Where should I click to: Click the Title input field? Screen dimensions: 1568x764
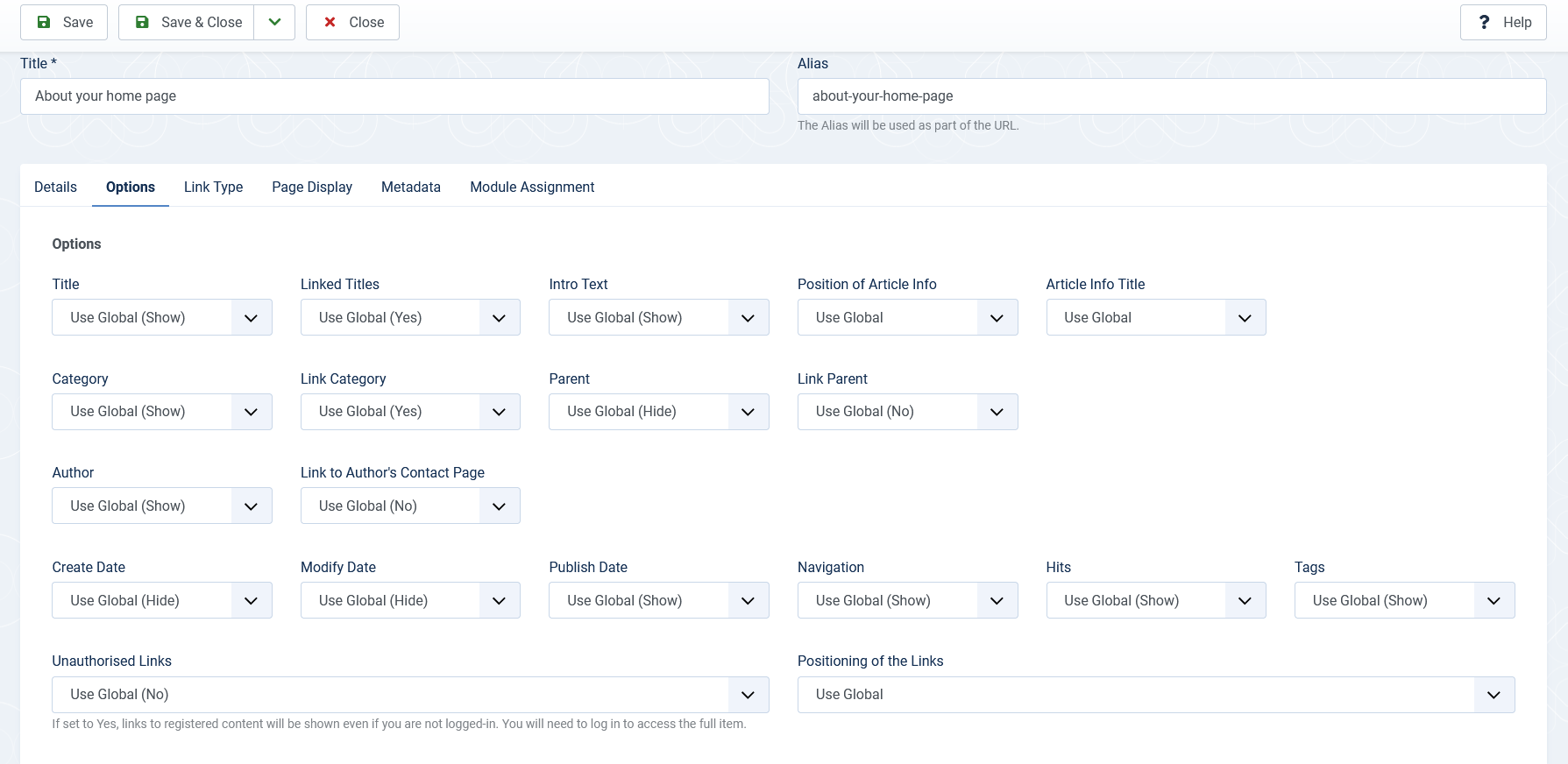pyautogui.click(x=394, y=96)
